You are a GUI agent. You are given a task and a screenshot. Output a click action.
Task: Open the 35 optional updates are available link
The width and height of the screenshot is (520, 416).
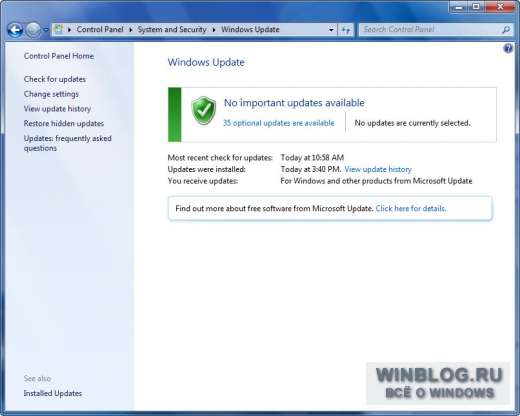point(278,123)
